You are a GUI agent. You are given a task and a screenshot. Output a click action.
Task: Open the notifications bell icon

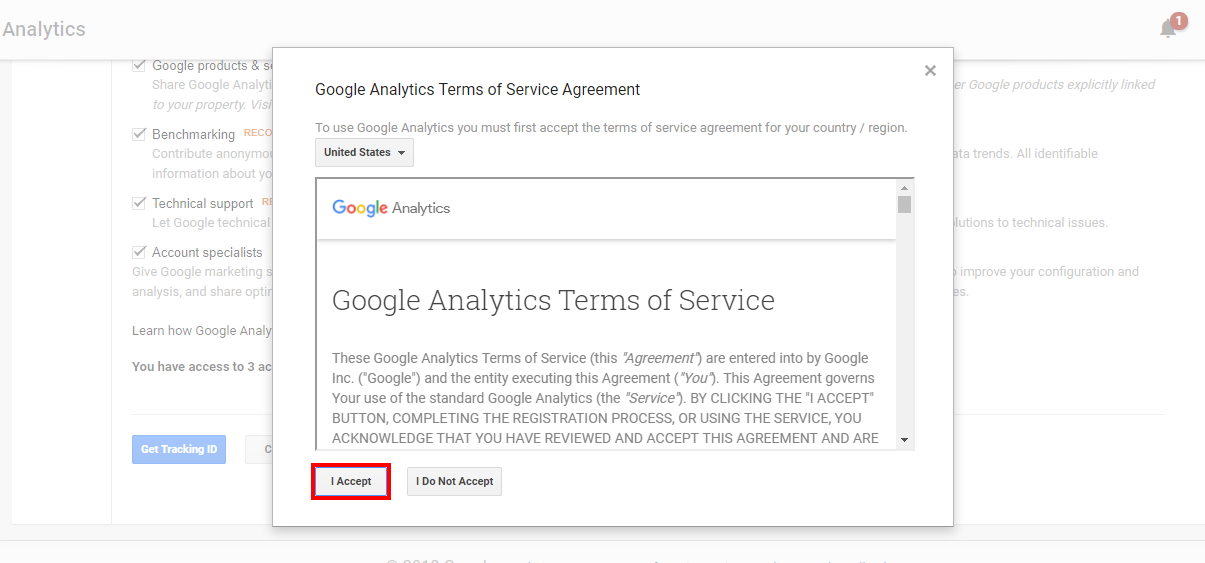pyautogui.click(x=1168, y=29)
